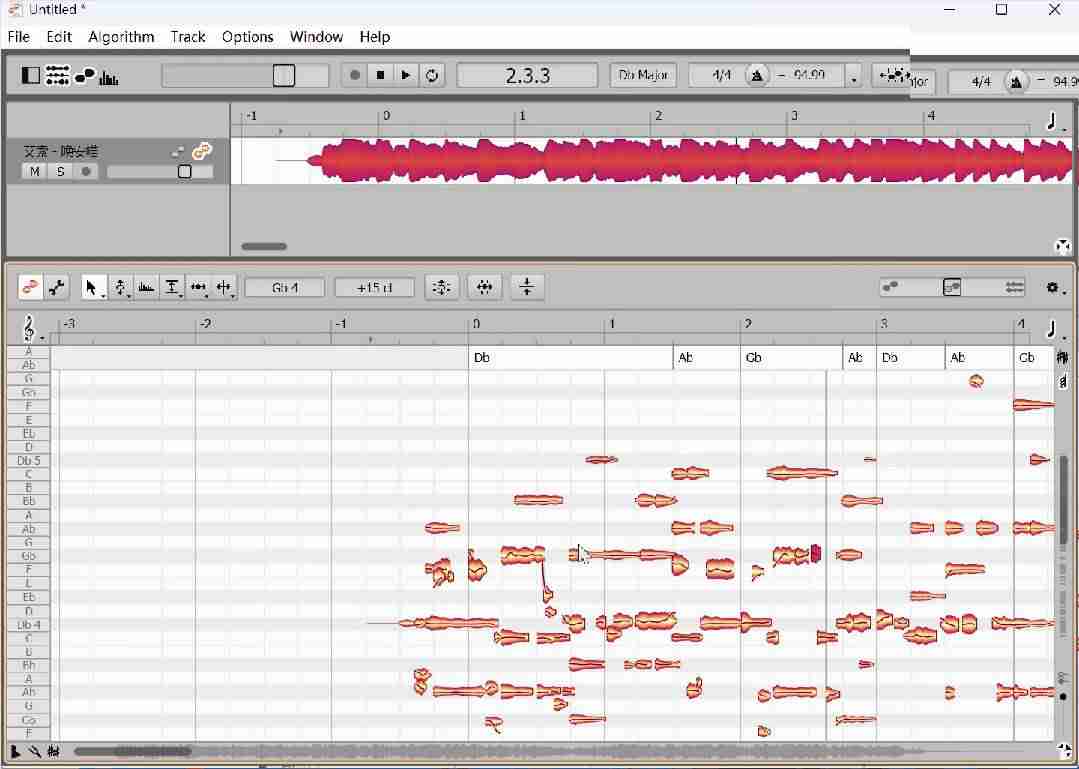Select the Main arrow tool
Screen dimensions: 1079x769
pos(91,288)
